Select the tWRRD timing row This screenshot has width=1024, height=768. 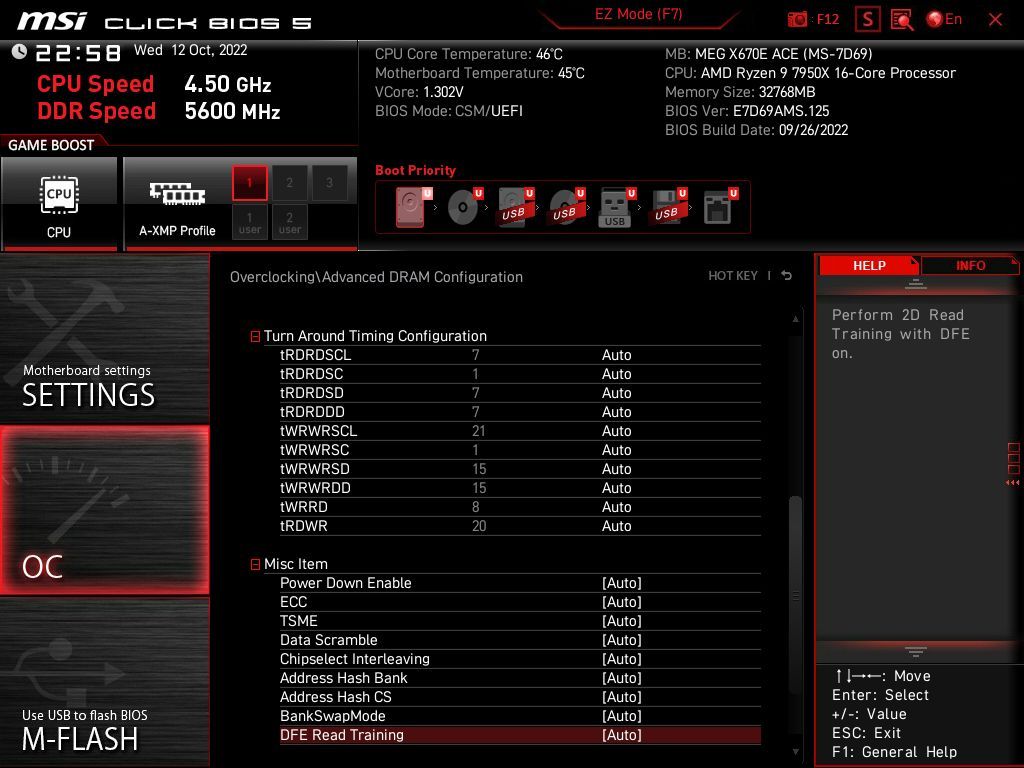coord(520,507)
